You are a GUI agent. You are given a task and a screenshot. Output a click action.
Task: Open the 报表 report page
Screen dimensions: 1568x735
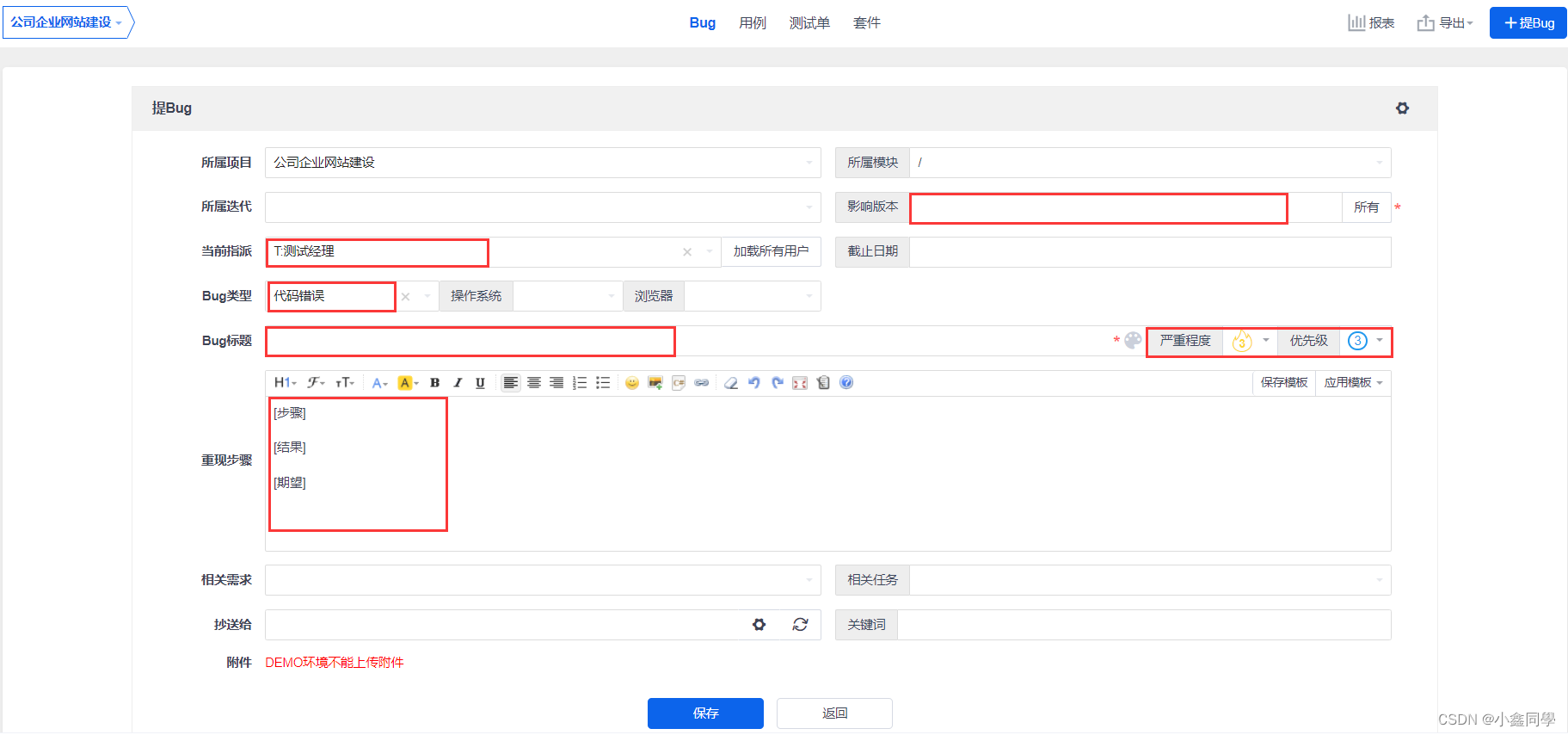(1371, 23)
